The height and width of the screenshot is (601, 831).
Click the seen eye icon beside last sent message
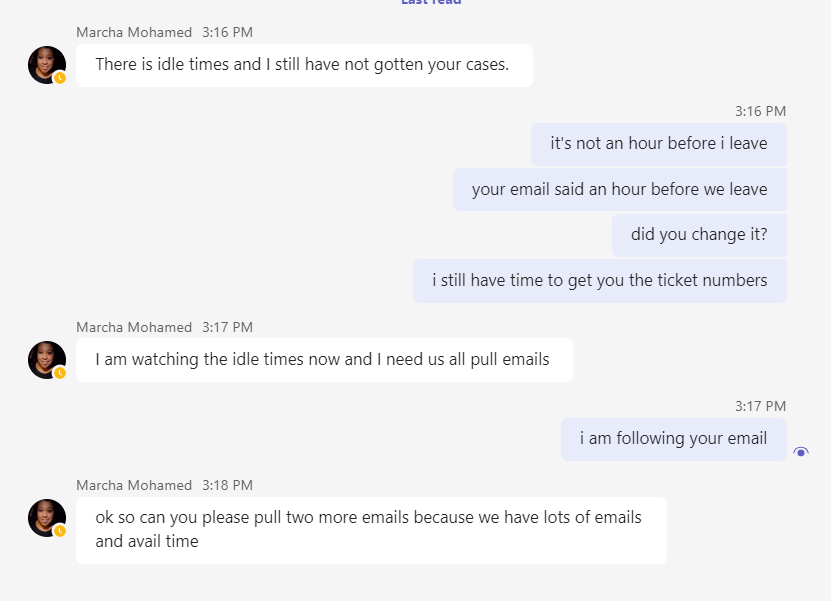(800, 452)
